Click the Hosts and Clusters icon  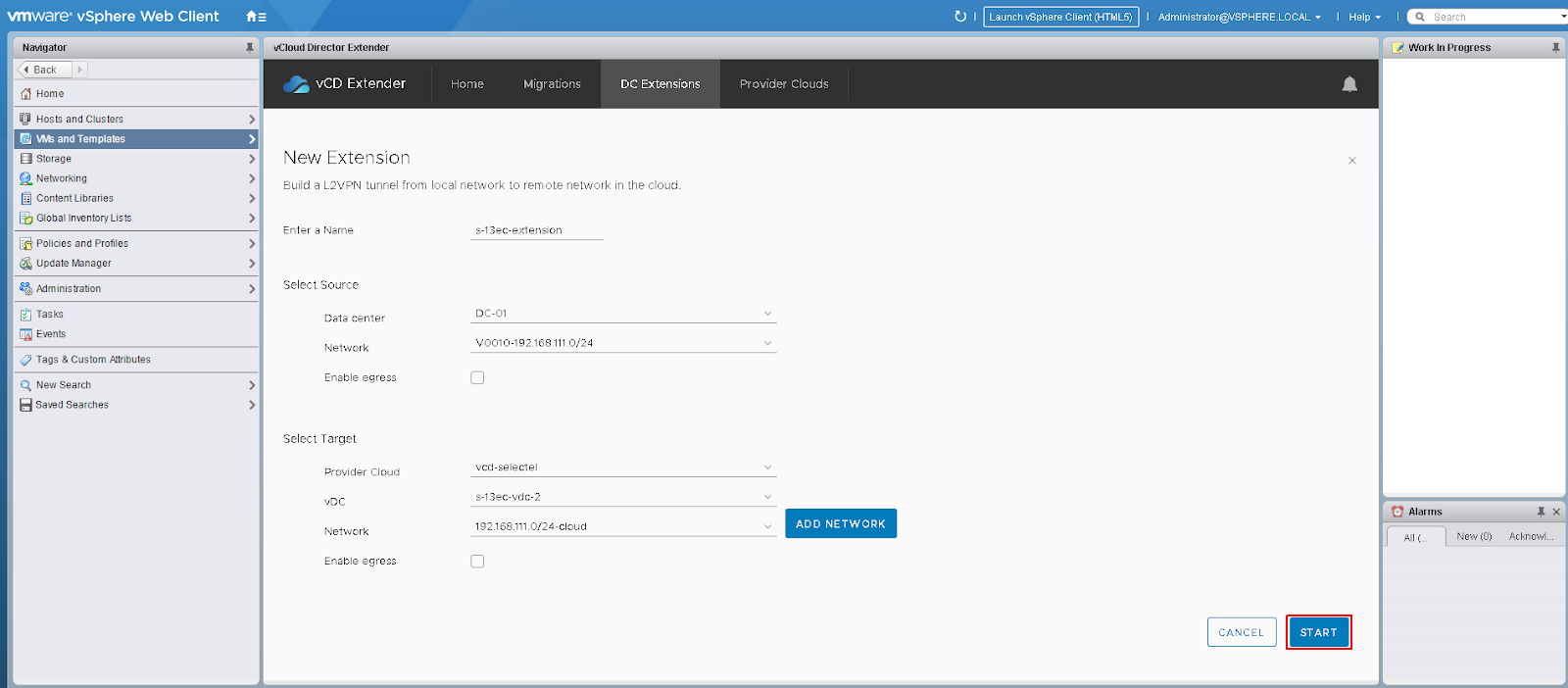click(25, 120)
